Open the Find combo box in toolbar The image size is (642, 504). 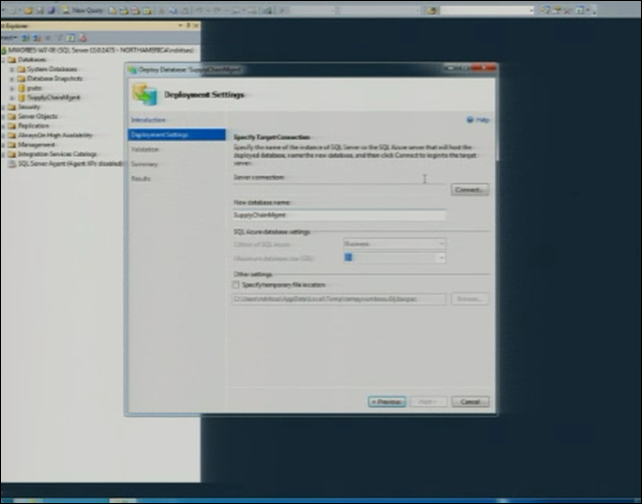(x=487, y=11)
